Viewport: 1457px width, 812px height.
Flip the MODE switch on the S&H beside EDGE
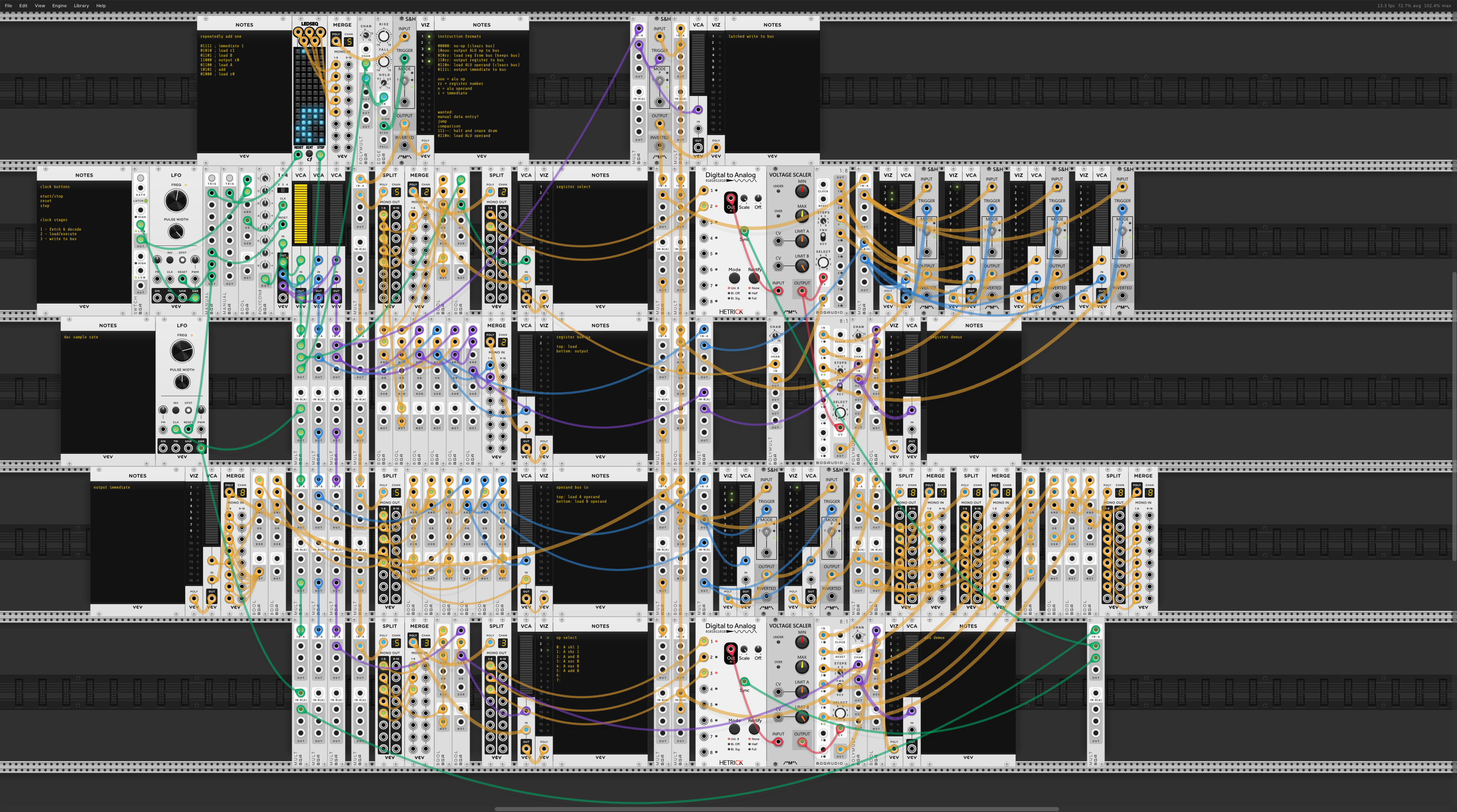click(x=404, y=80)
